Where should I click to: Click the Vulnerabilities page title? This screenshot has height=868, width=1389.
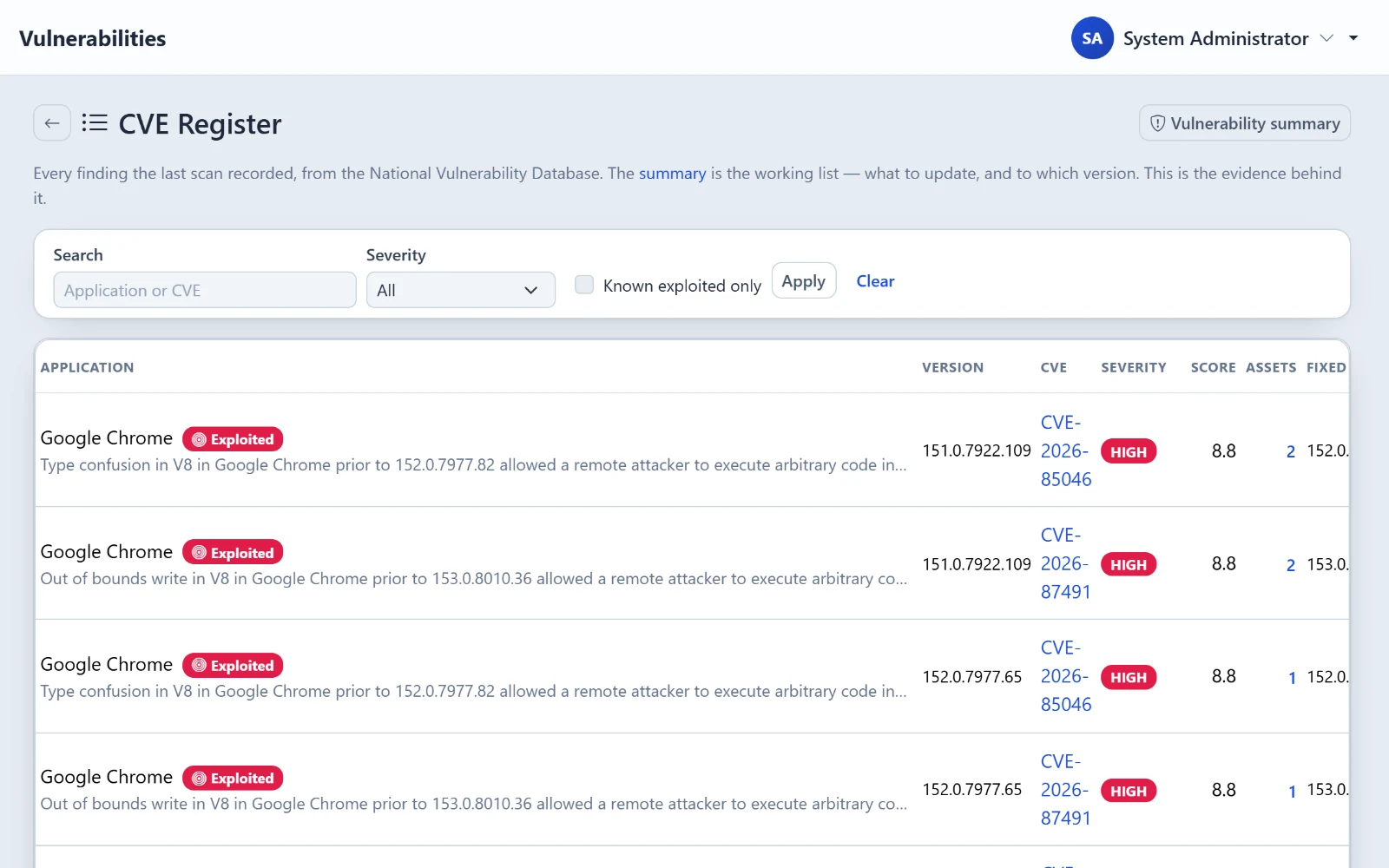[93, 38]
